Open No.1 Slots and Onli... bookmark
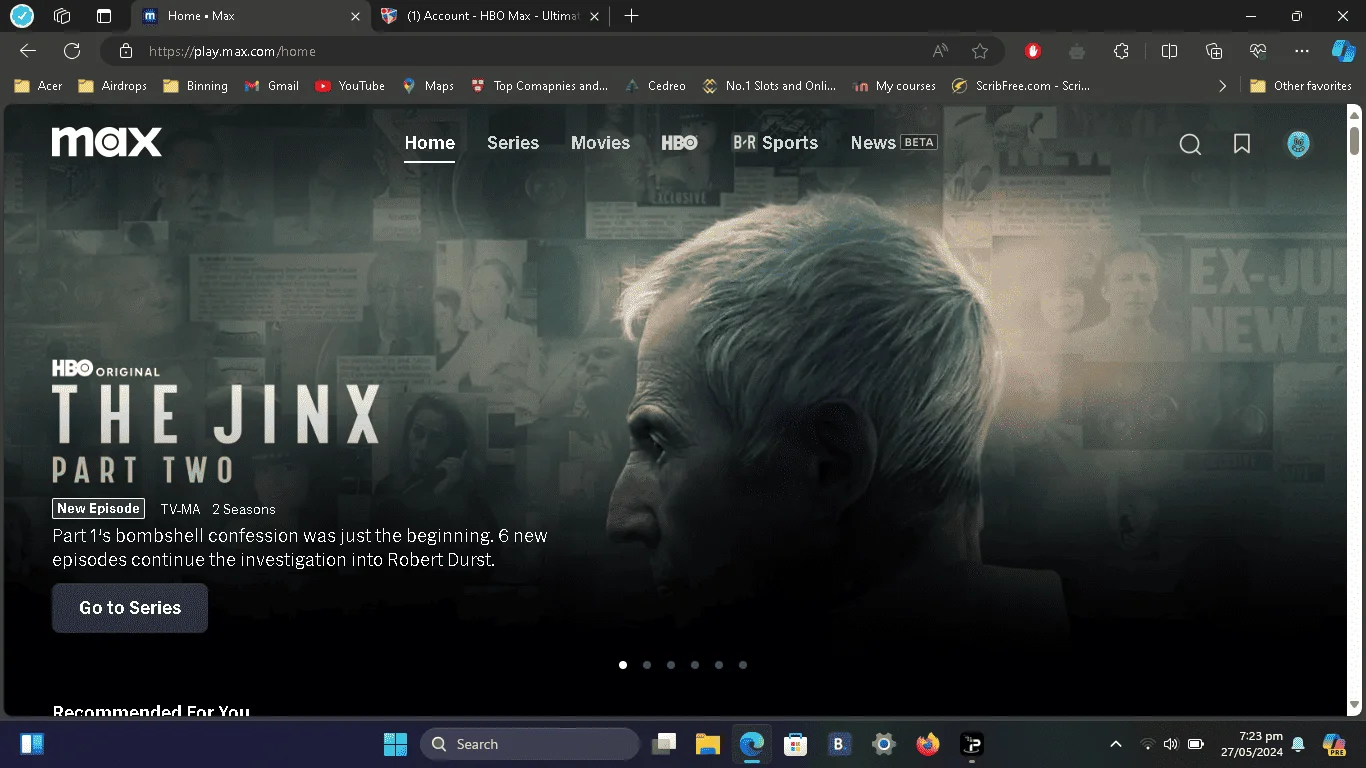Image resolution: width=1366 pixels, height=768 pixels. [769, 86]
